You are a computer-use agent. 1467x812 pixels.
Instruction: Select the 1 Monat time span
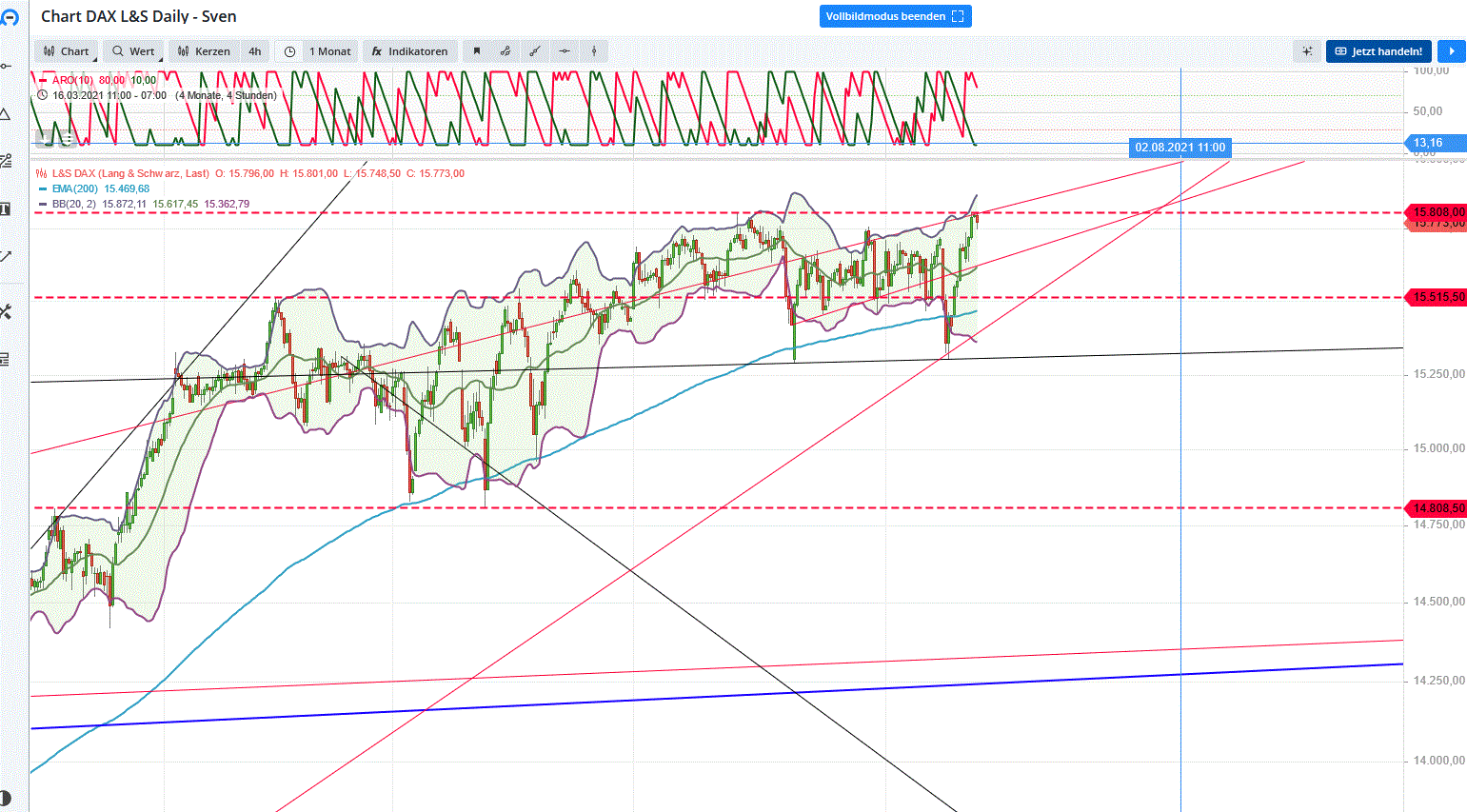click(329, 51)
